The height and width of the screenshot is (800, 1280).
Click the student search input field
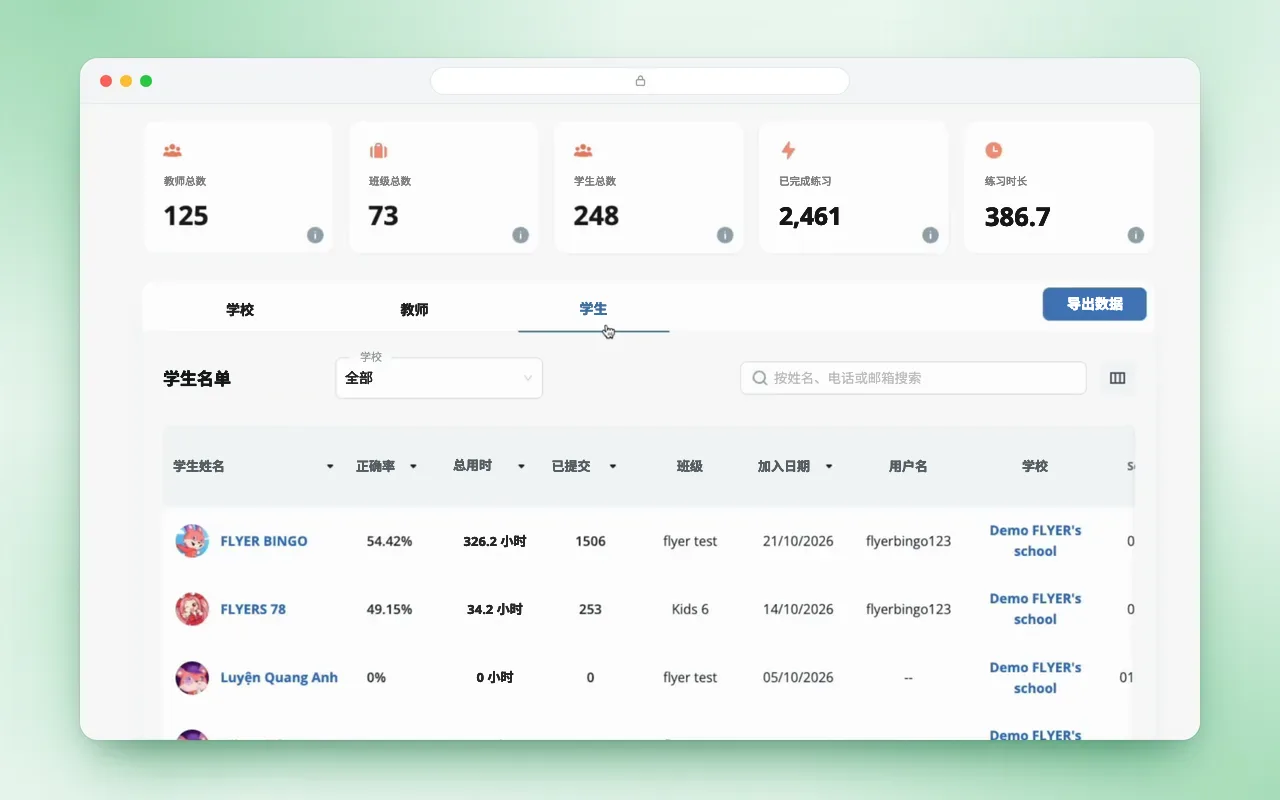(913, 378)
